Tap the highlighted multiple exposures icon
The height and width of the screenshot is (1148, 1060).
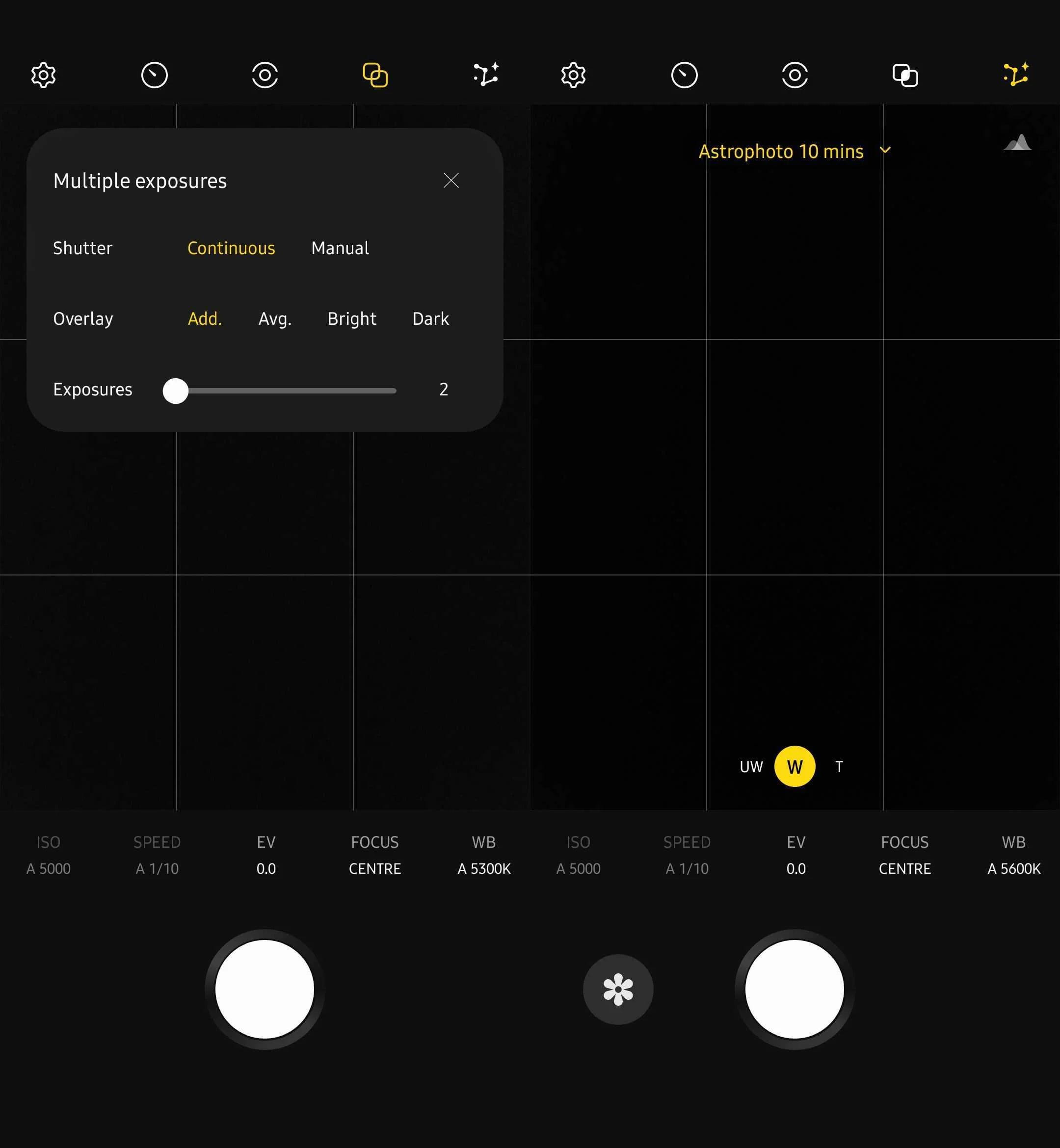click(x=375, y=75)
